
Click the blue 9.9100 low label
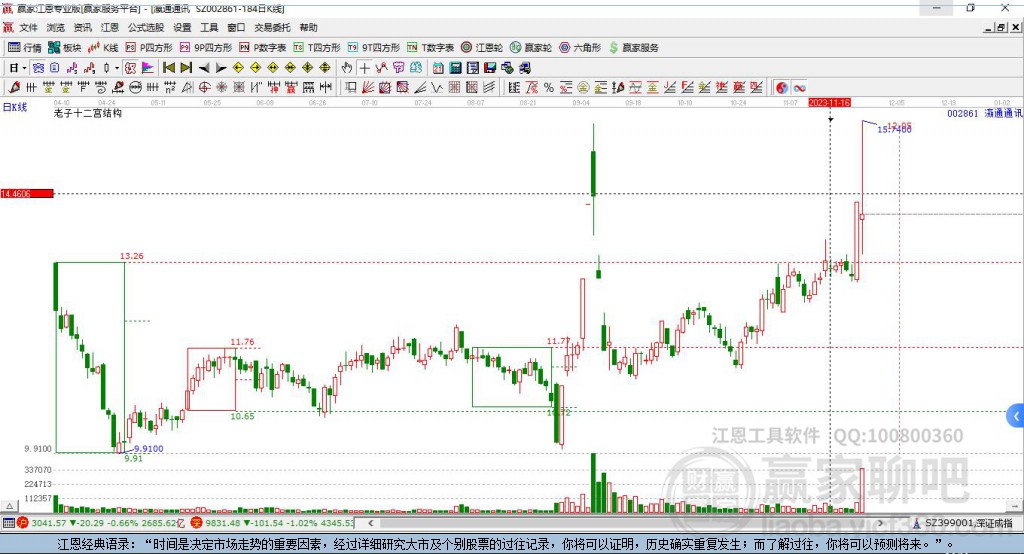(x=149, y=449)
